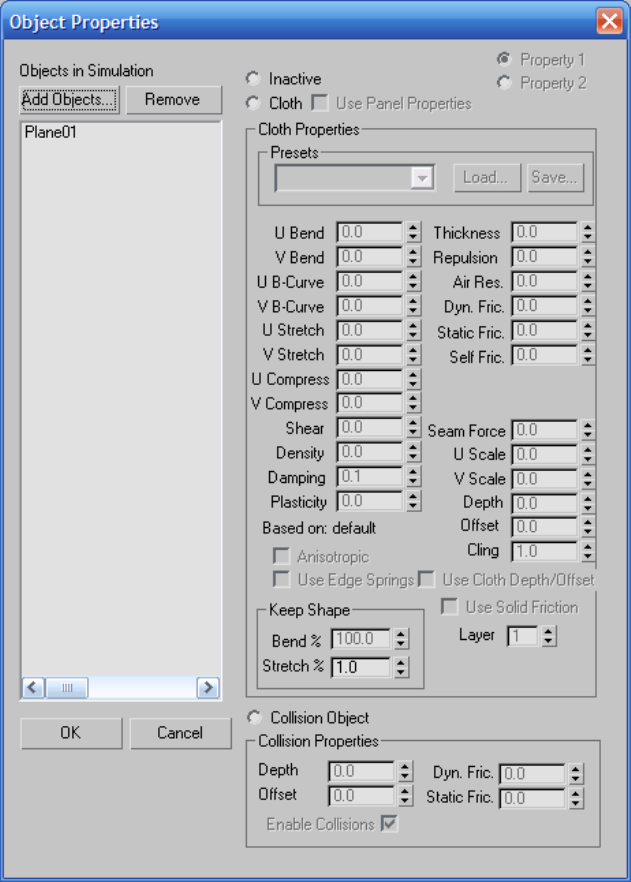Toggle Use Edge Springs checkbox
The image size is (631, 882).
pos(281,580)
